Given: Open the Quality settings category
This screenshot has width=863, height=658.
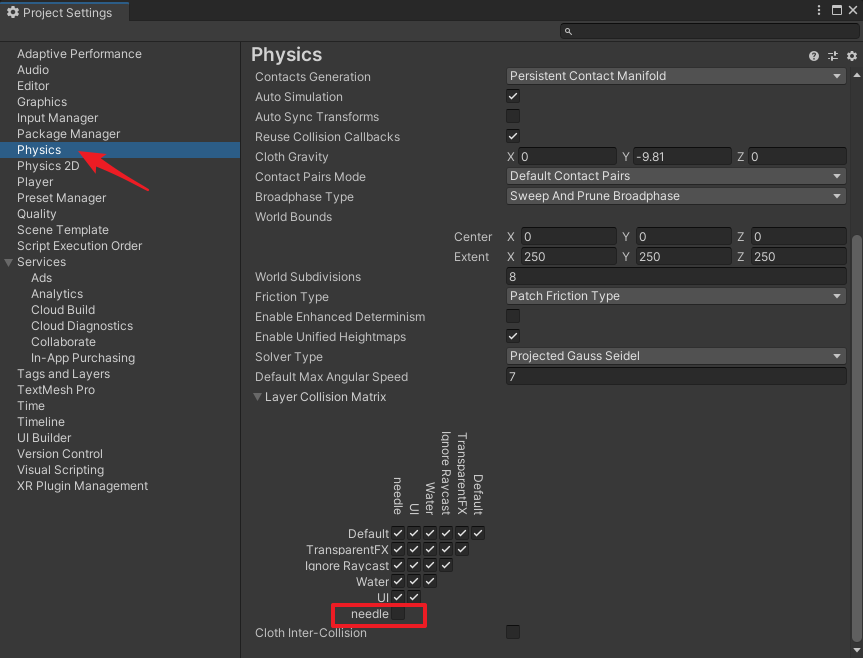Looking at the screenshot, I should point(36,213).
